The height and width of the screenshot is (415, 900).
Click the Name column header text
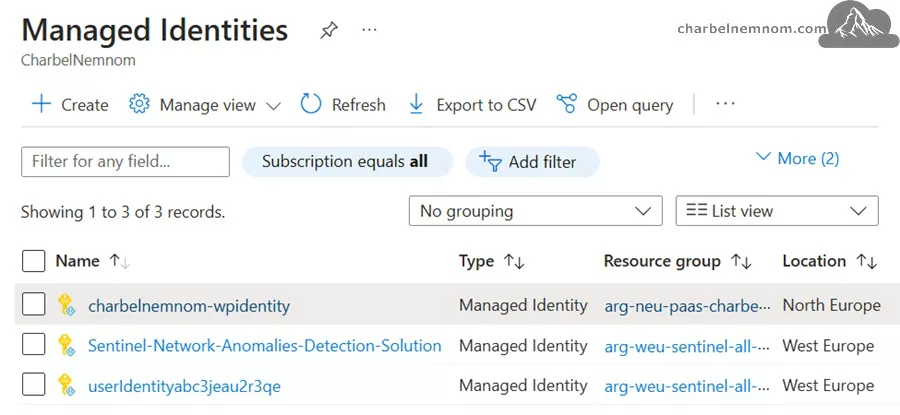coord(77,261)
